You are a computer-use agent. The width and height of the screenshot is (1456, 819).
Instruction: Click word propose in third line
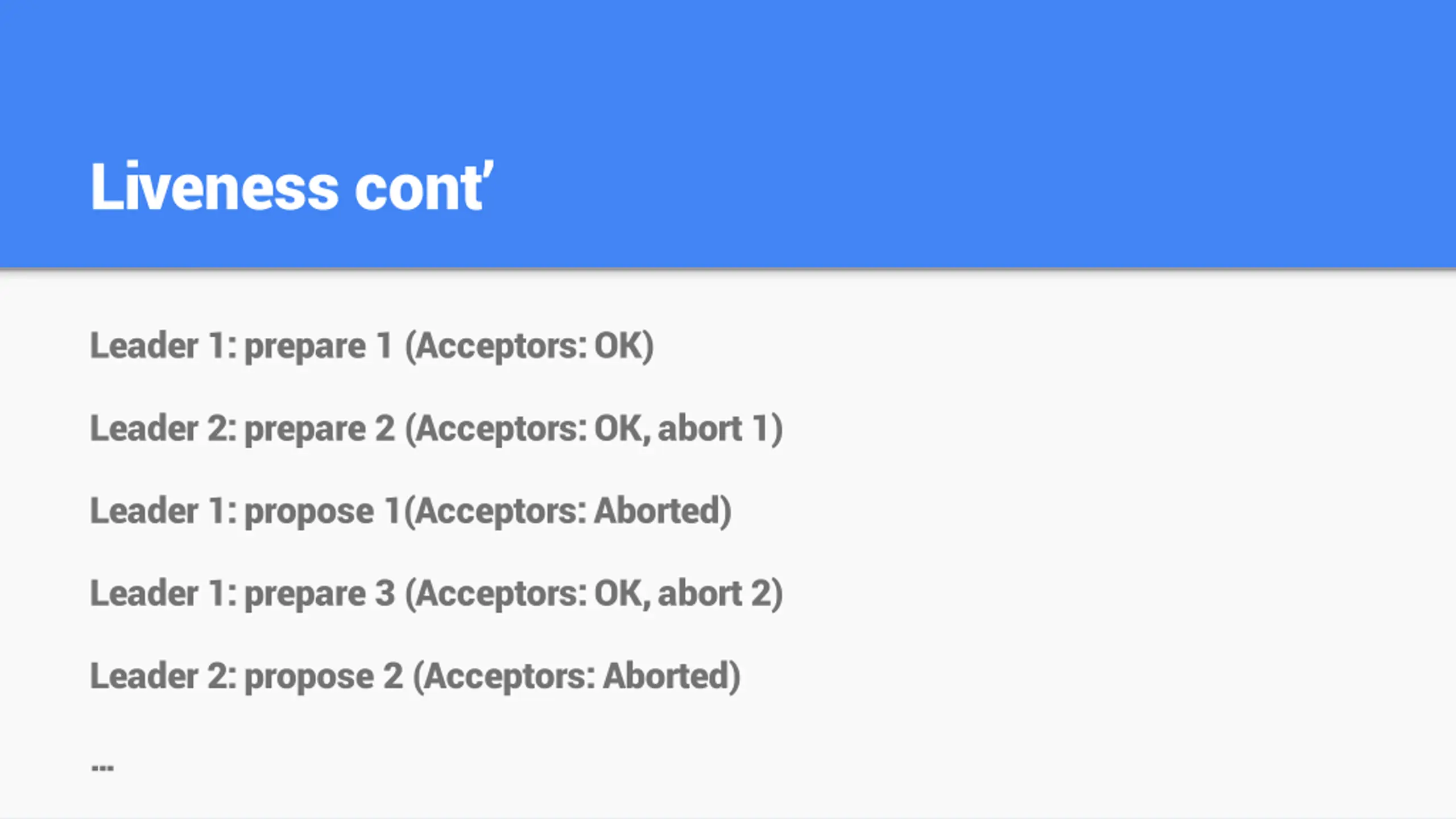pos(309,512)
